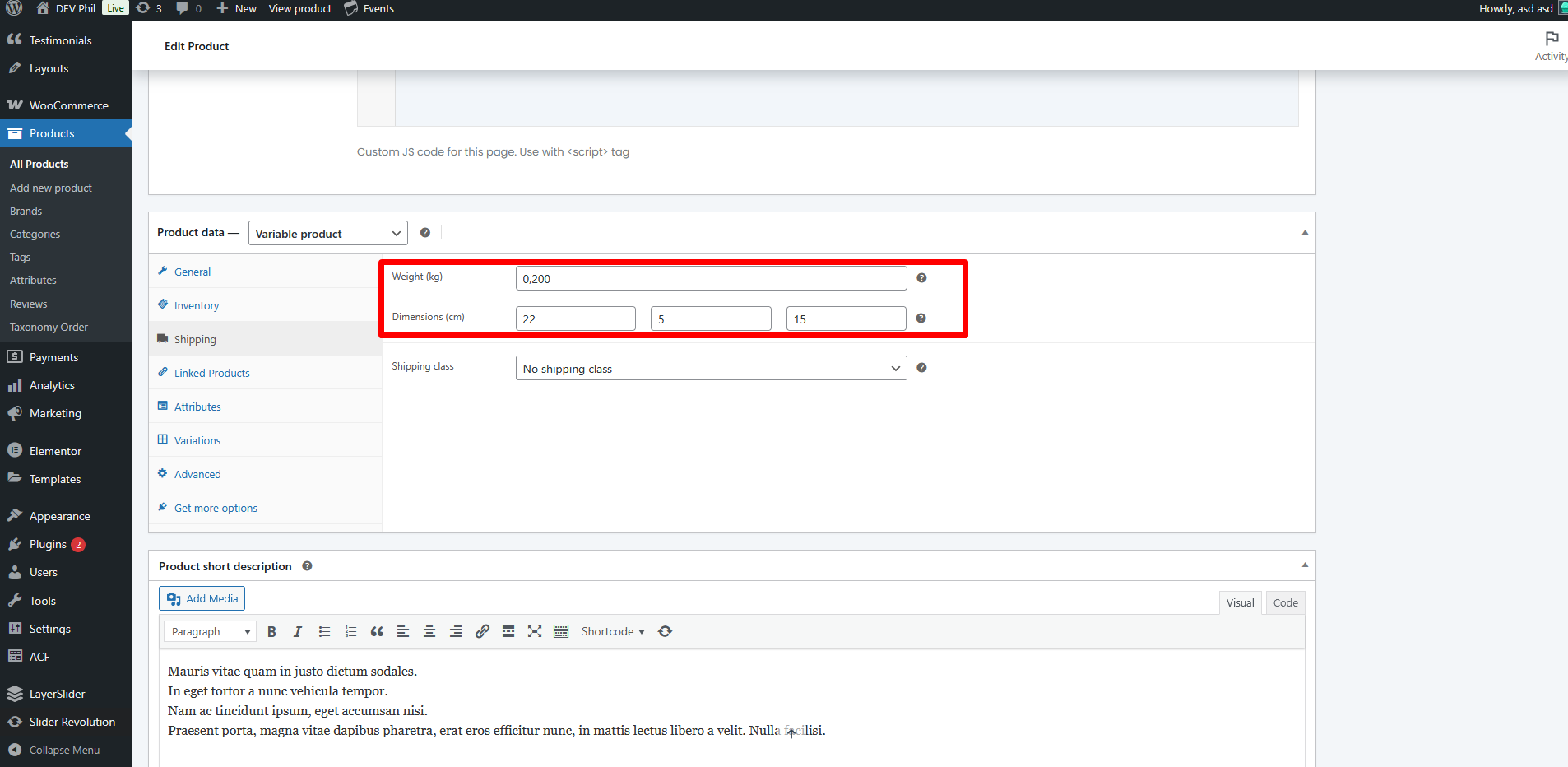Toggle the toolbar toggle icon
The height and width of the screenshot is (767, 1568).
click(561, 632)
